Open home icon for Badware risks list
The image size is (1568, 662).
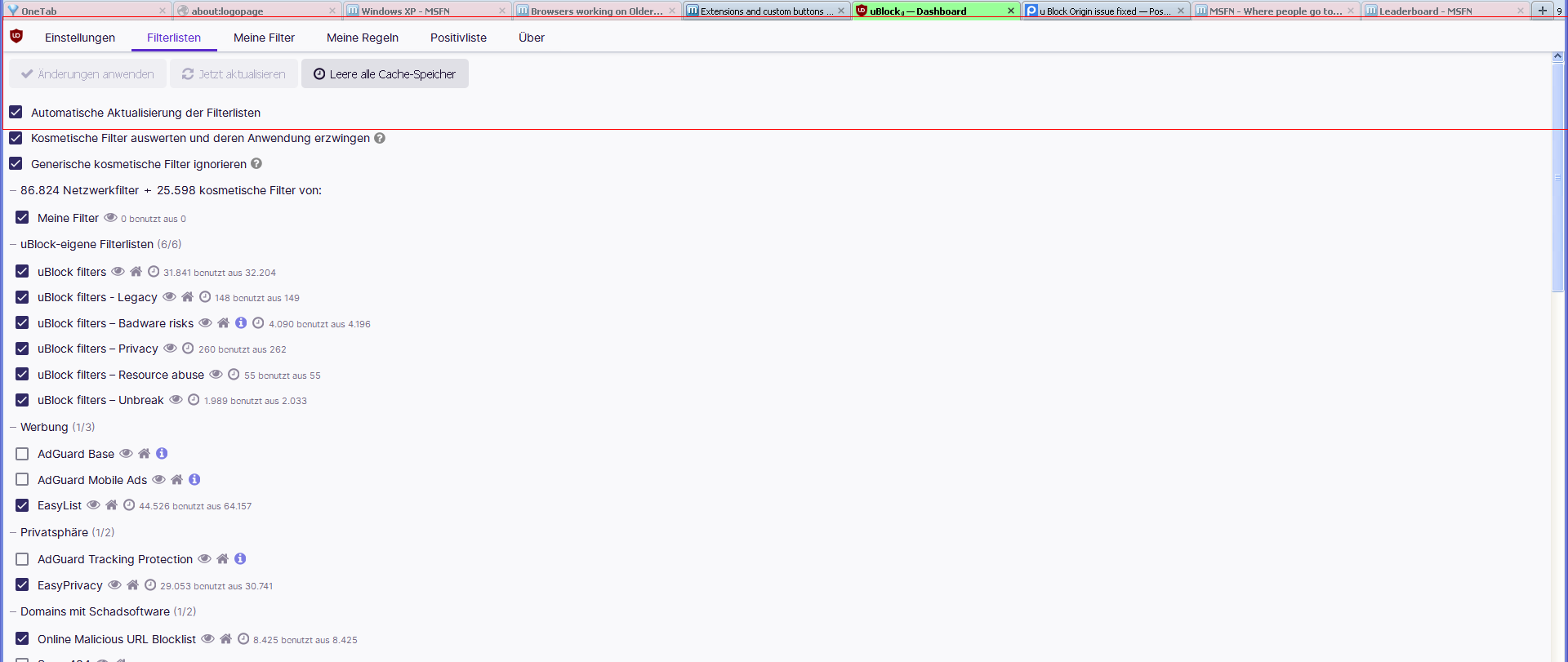coord(223,322)
